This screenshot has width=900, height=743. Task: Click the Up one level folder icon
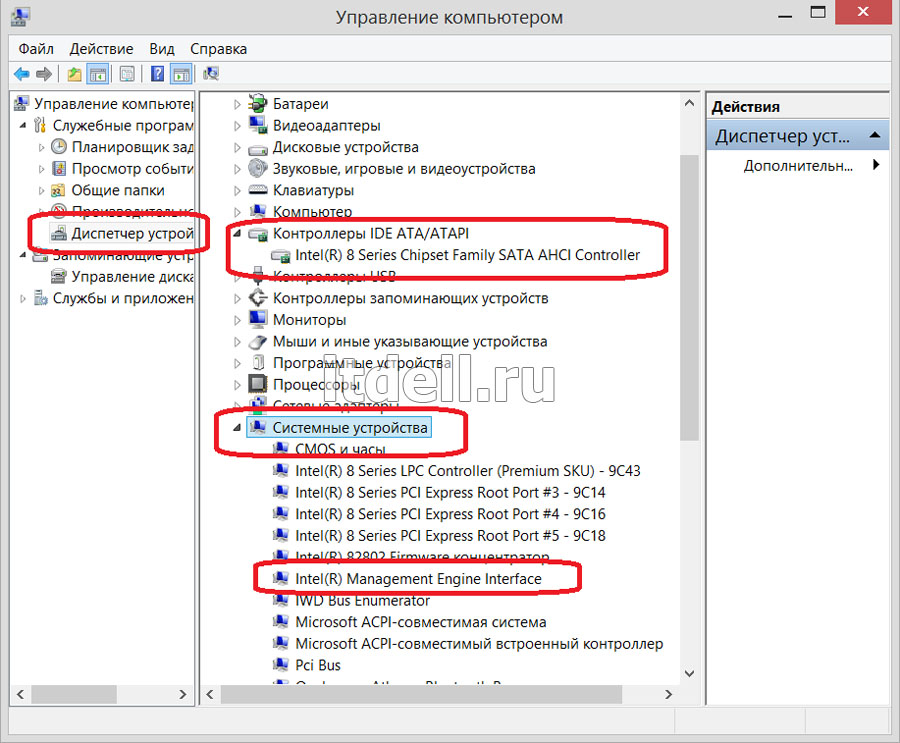point(74,73)
